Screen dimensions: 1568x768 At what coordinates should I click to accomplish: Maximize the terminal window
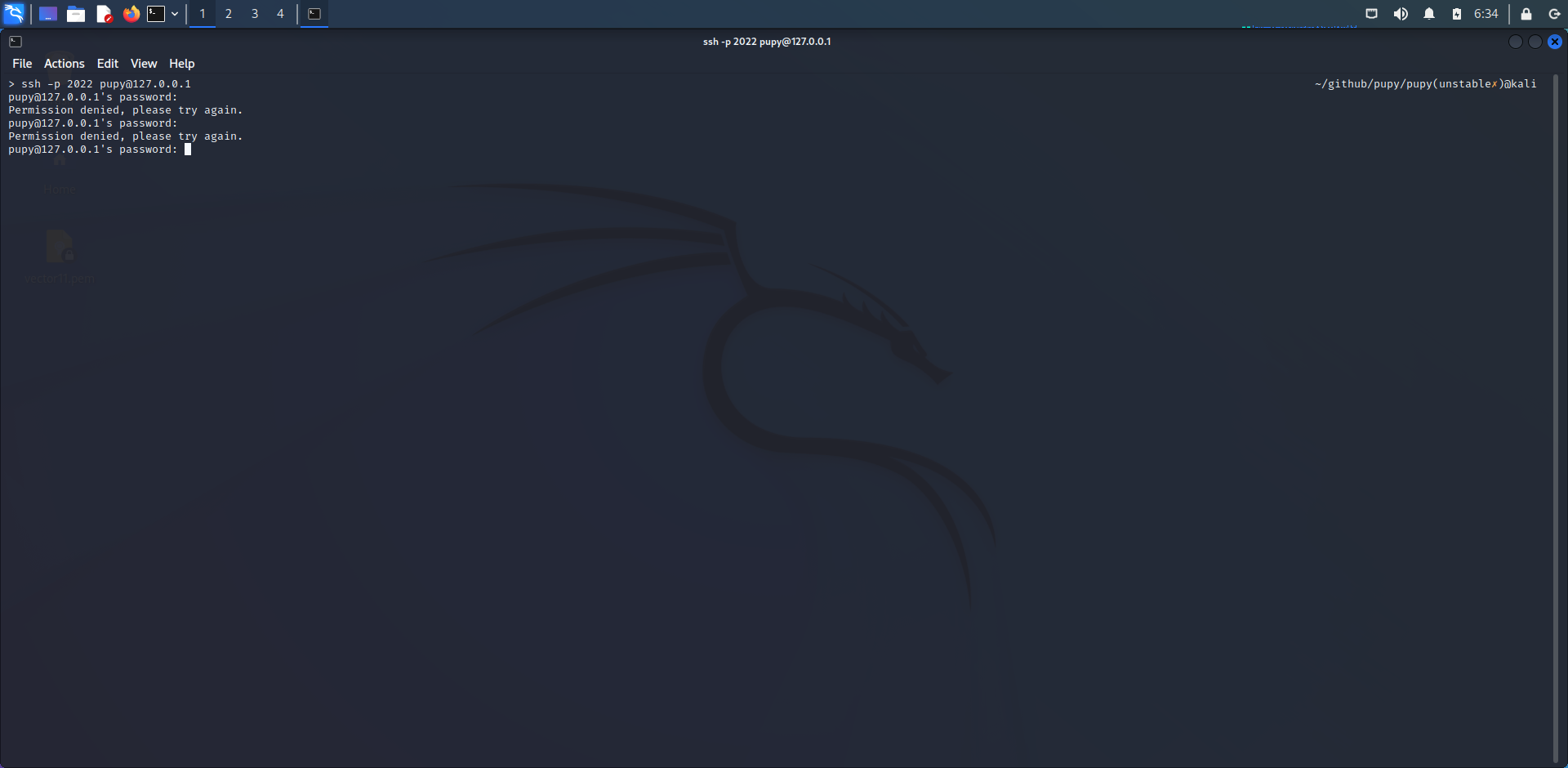click(x=1535, y=42)
